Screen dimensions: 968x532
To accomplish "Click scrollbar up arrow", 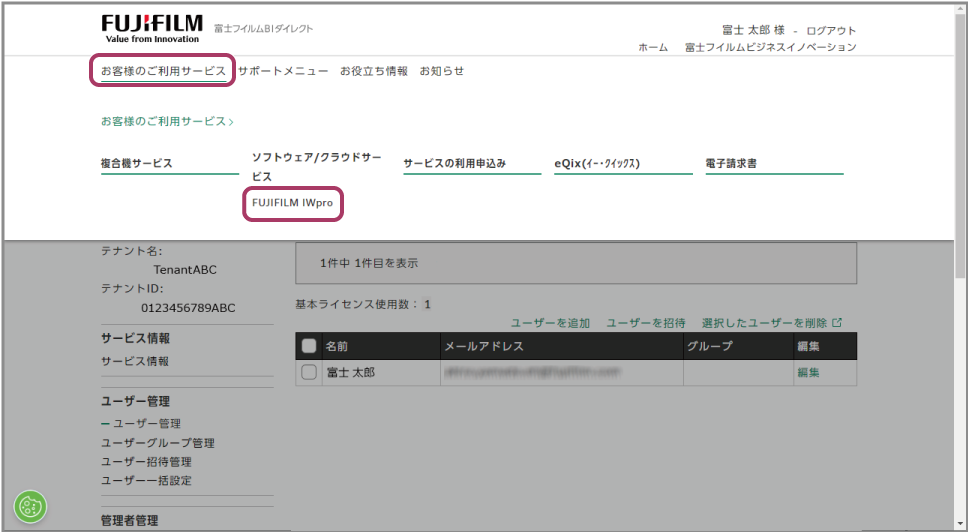I will pos(959,8).
